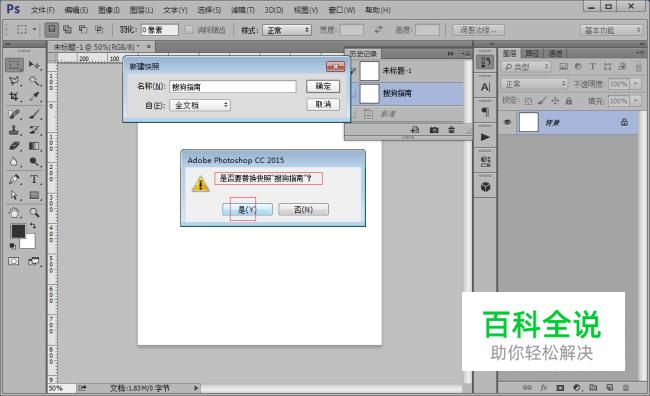Screen dimensions: 650x396
Task: Click the add layer style fx icon
Action: click(543, 388)
